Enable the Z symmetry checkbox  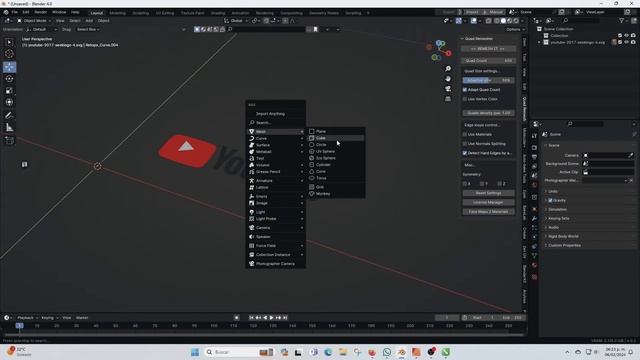click(x=500, y=184)
